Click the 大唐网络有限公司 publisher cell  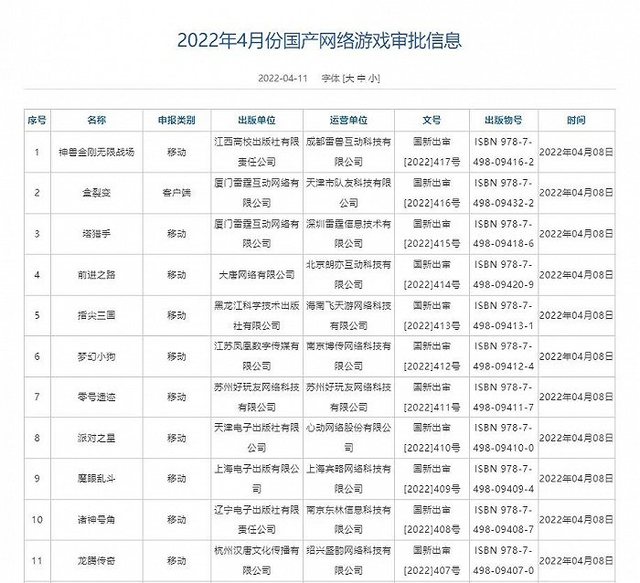point(257,275)
